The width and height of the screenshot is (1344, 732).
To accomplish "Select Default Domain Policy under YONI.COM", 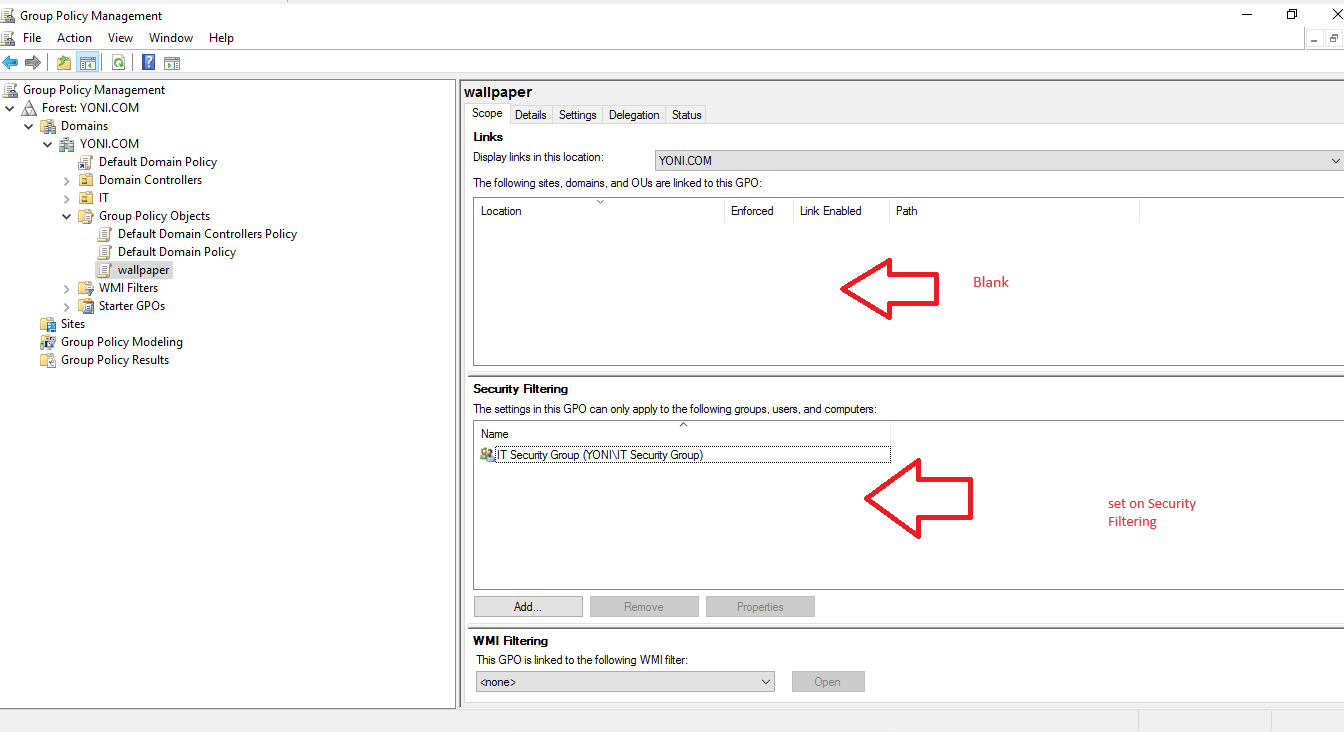I will 158,162.
